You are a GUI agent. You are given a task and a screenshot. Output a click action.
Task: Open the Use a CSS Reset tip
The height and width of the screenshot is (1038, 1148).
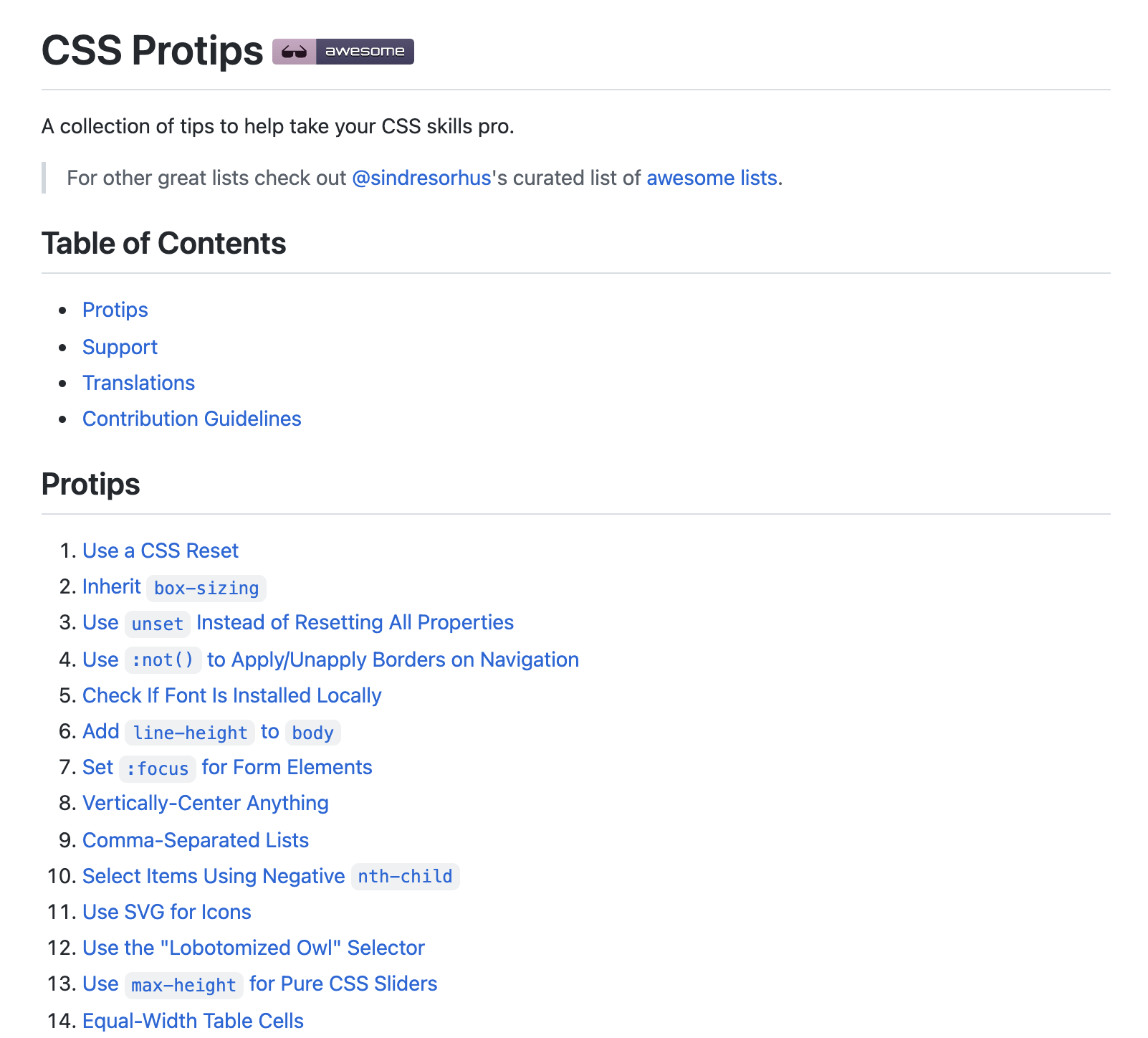click(161, 551)
